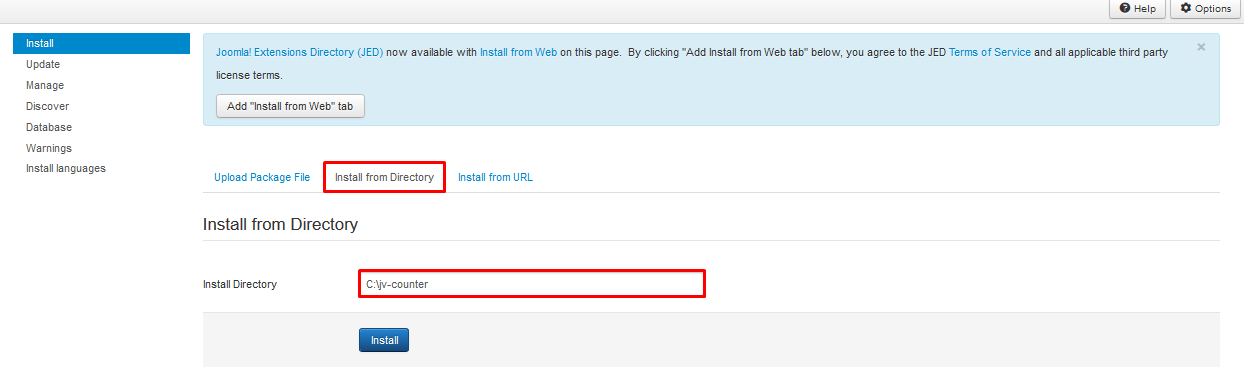Image resolution: width=1244 pixels, height=373 pixels.
Task: Click the blue Install button
Action: (384, 340)
